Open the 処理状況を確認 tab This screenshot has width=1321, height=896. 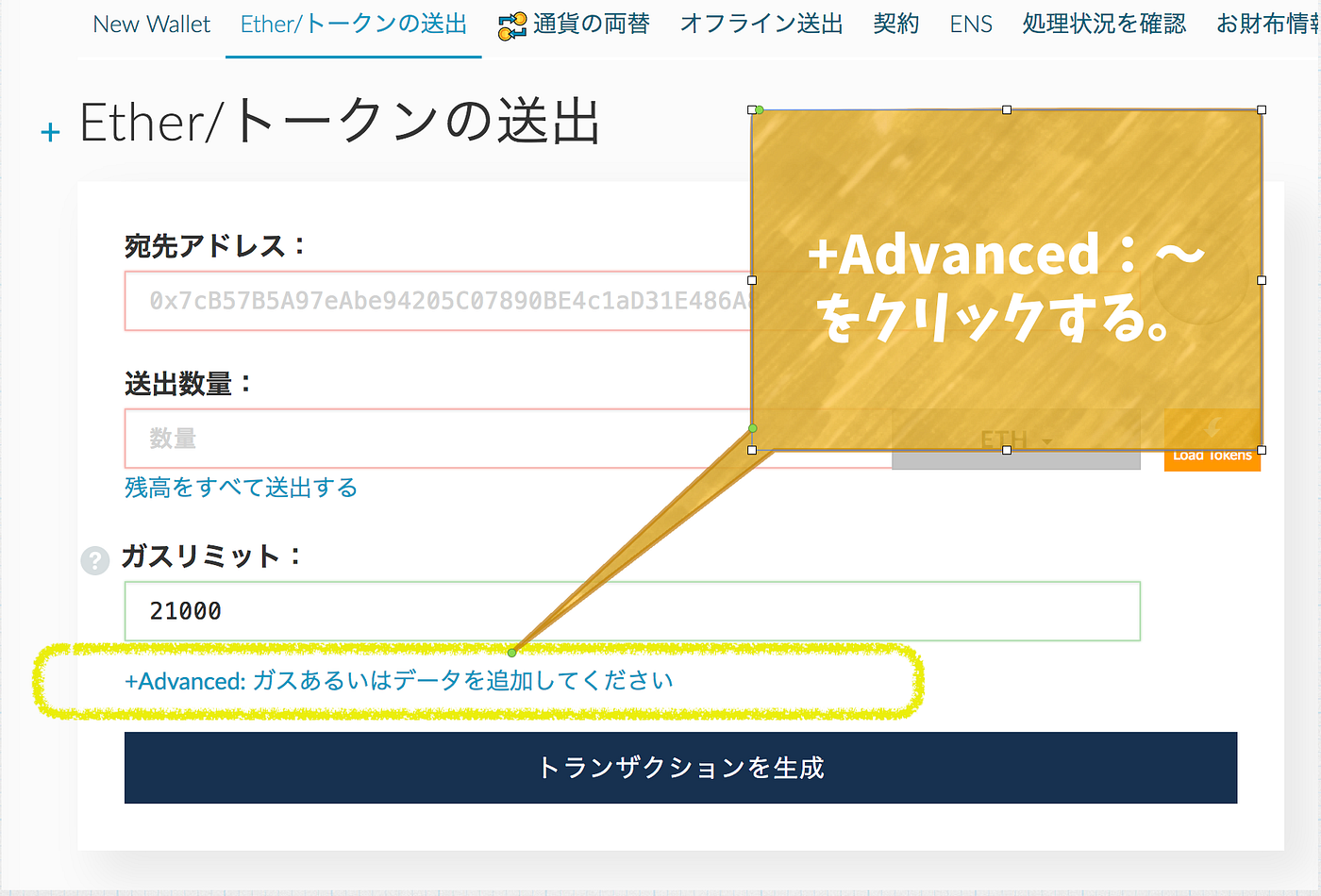(x=1104, y=25)
